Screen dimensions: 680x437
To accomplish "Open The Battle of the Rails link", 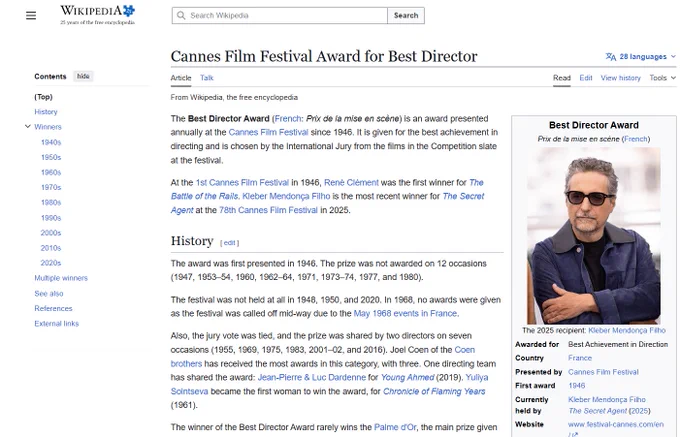I will 327,189.
